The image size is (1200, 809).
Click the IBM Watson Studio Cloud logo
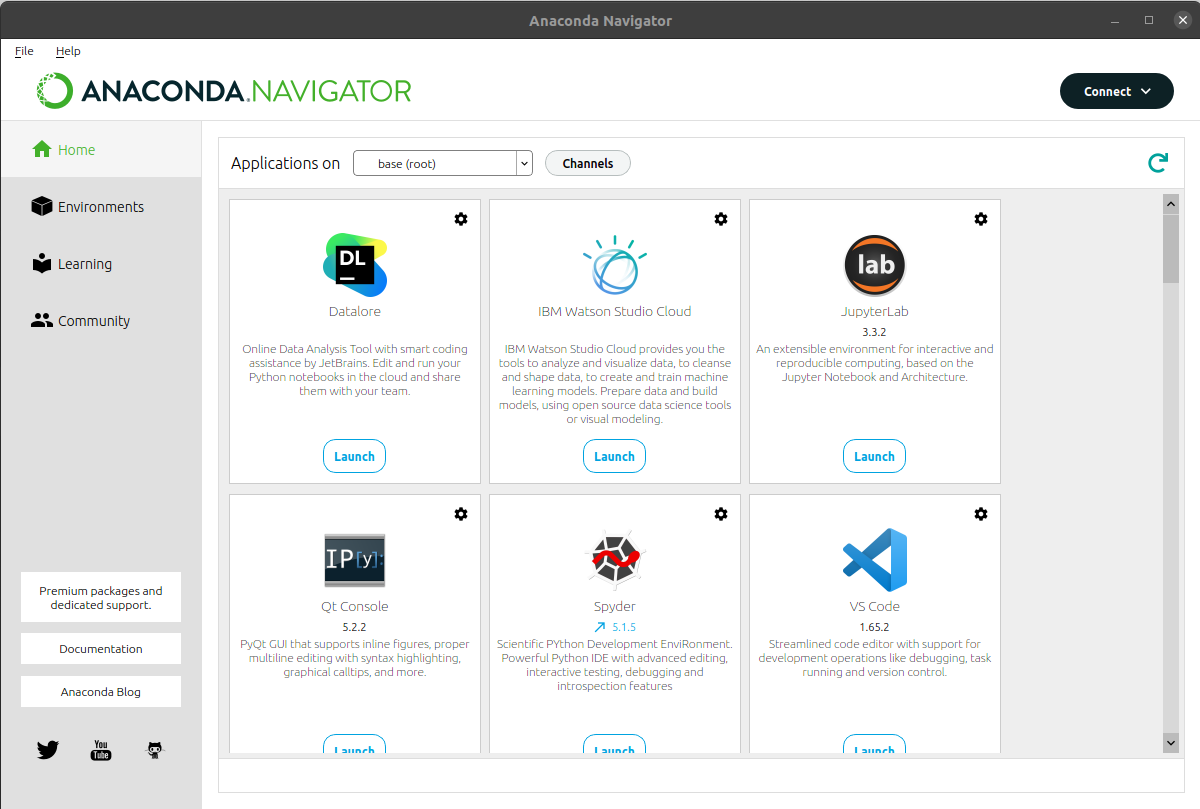pyautogui.click(x=615, y=265)
